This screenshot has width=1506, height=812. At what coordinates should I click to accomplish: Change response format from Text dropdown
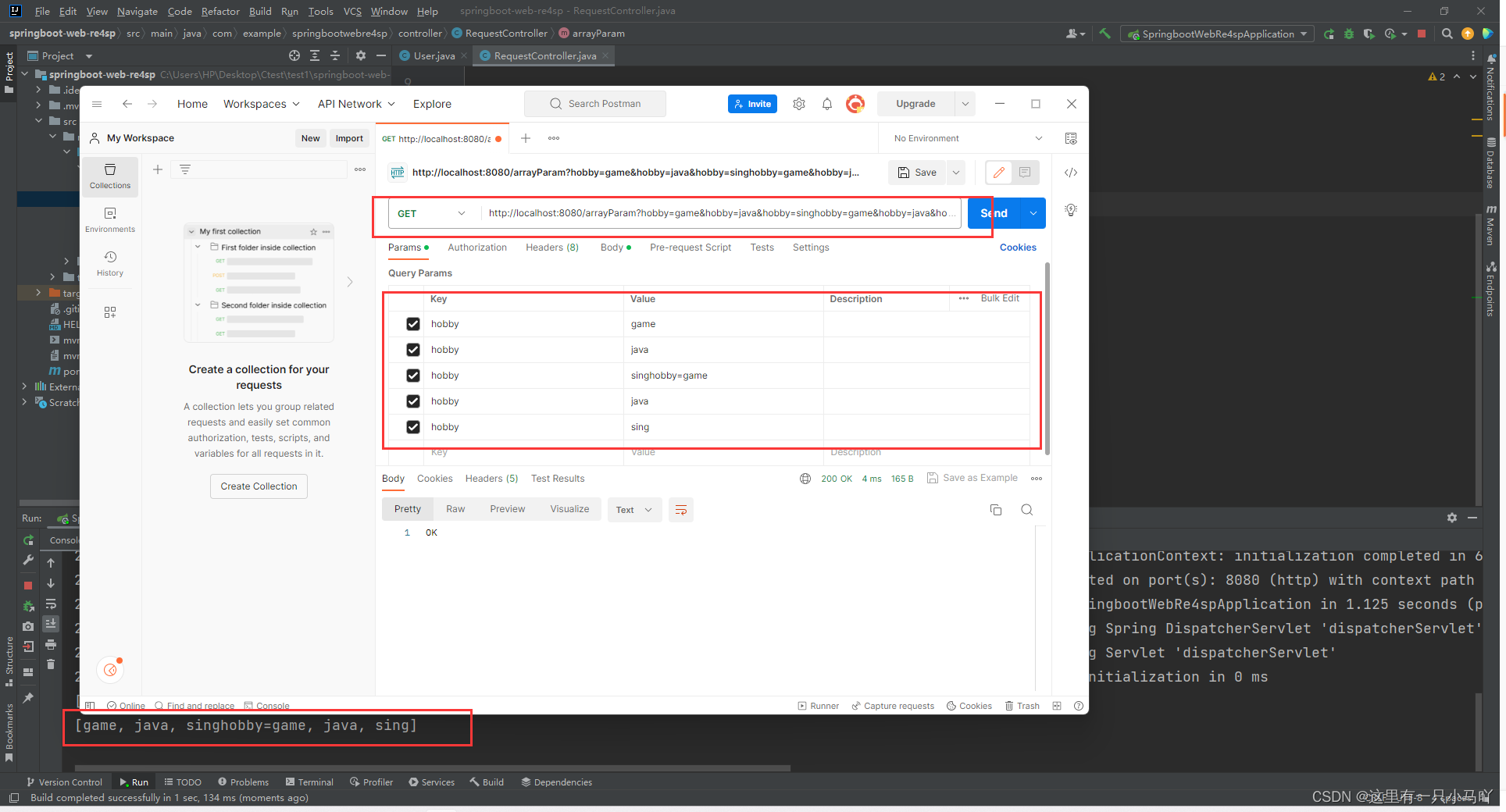pyautogui.click(x=634, y=510)
